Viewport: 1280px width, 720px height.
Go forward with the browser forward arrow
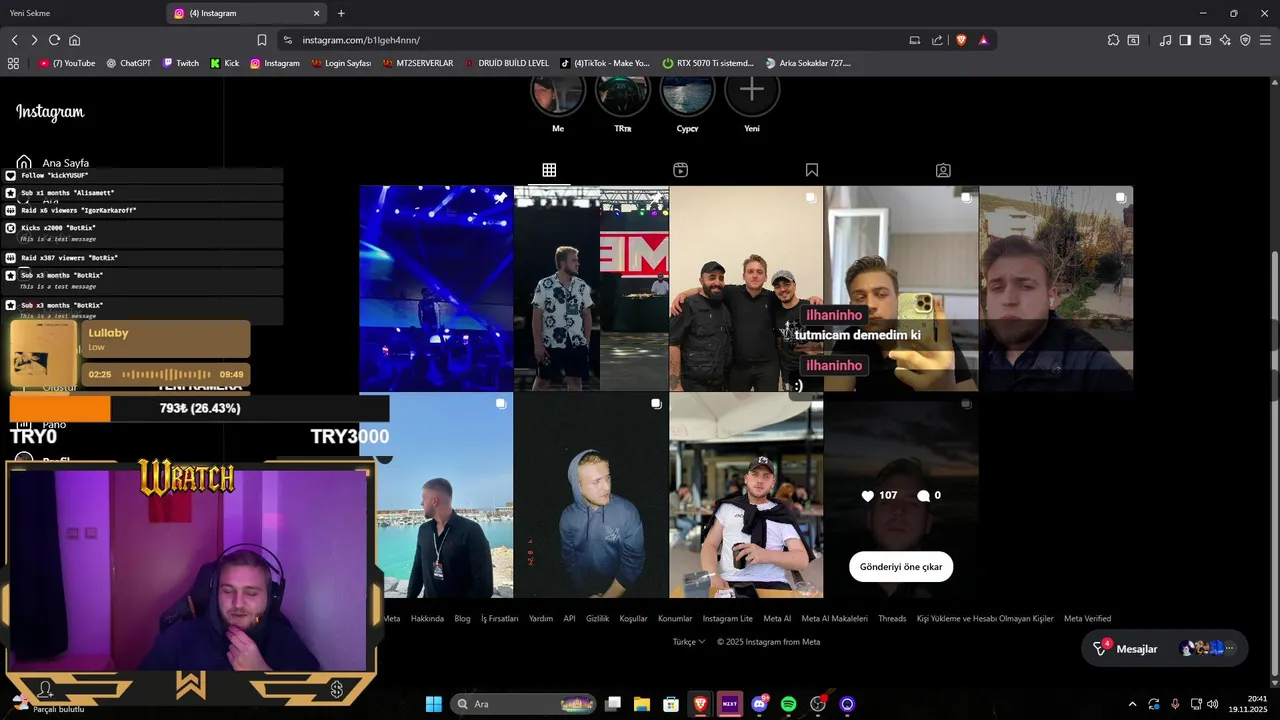click(34, 40)
